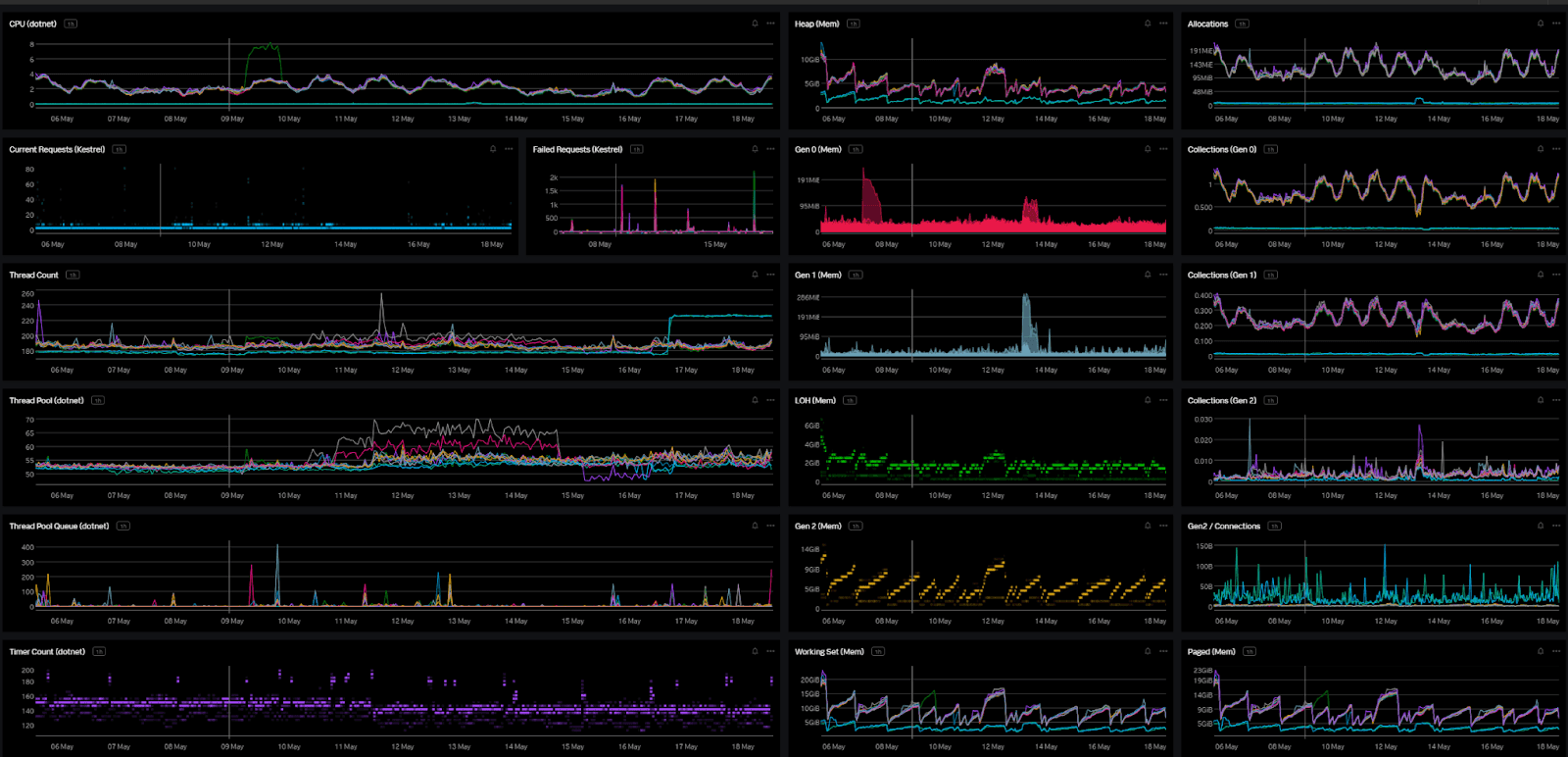Expand options menu for Gen 0 (Mem) panel

click(1163, 149)
